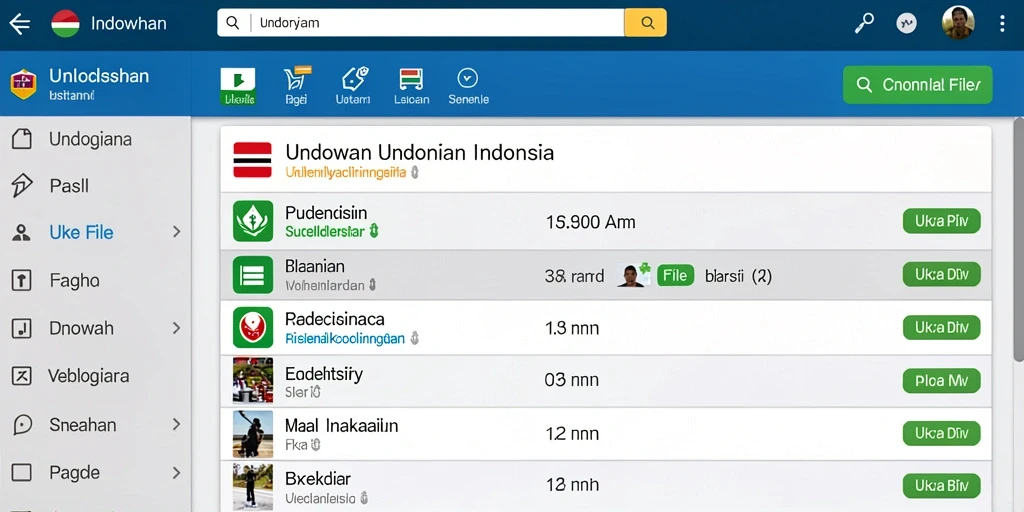Open the round activity icon in header
Screen dimensions: 1024x512
[x=906, y=24]
